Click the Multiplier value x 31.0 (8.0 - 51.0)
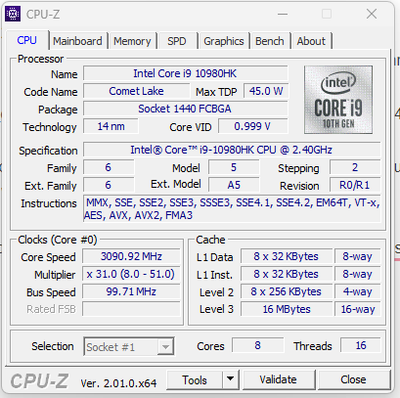The height and width of the screenshot is (398, 400). pos(131,274)
